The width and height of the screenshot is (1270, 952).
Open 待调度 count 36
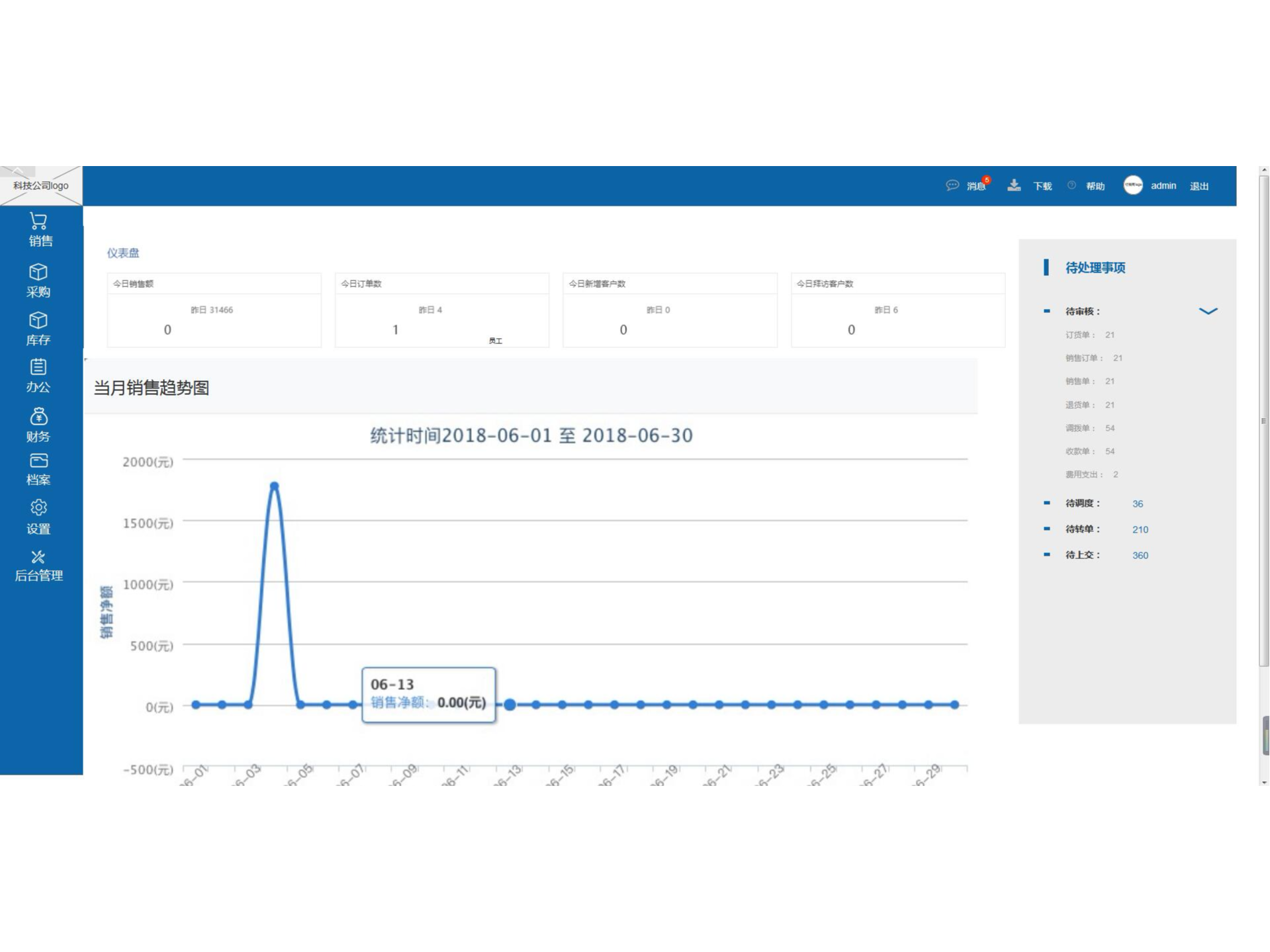point(1138,503)
